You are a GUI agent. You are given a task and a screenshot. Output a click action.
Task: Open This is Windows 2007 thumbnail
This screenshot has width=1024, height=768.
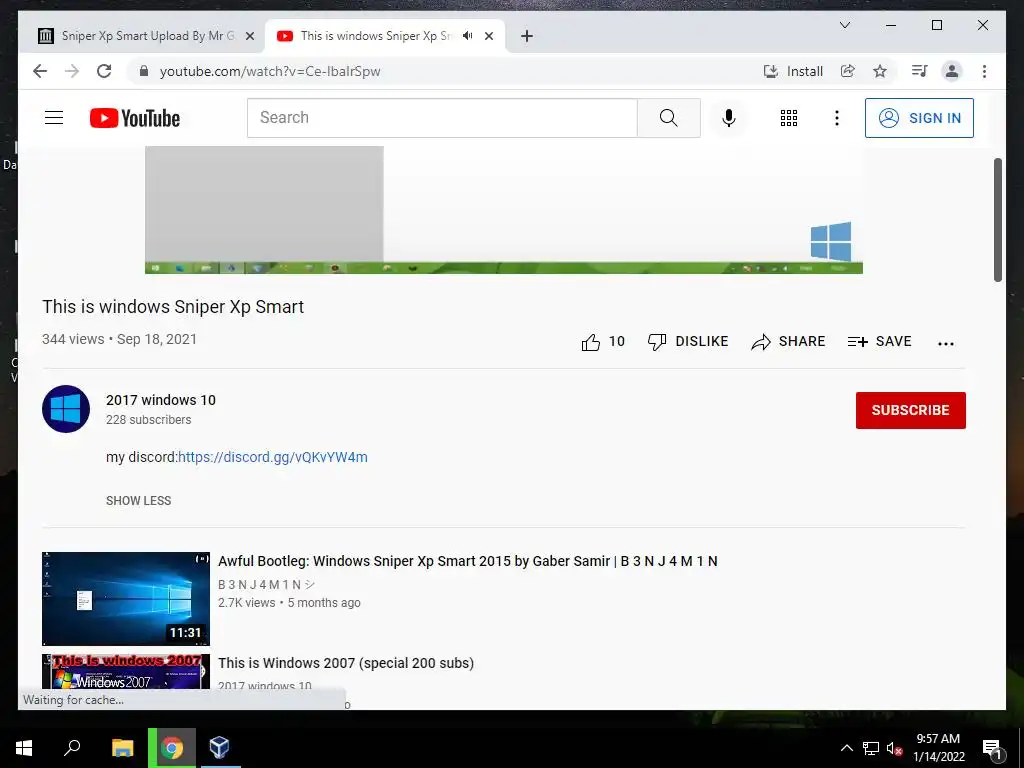tap(126, 671)
